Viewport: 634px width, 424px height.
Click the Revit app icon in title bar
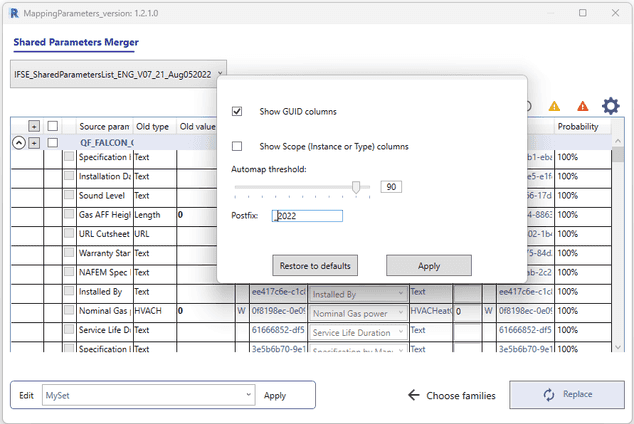pyautogui.click(x=14, y=13)
